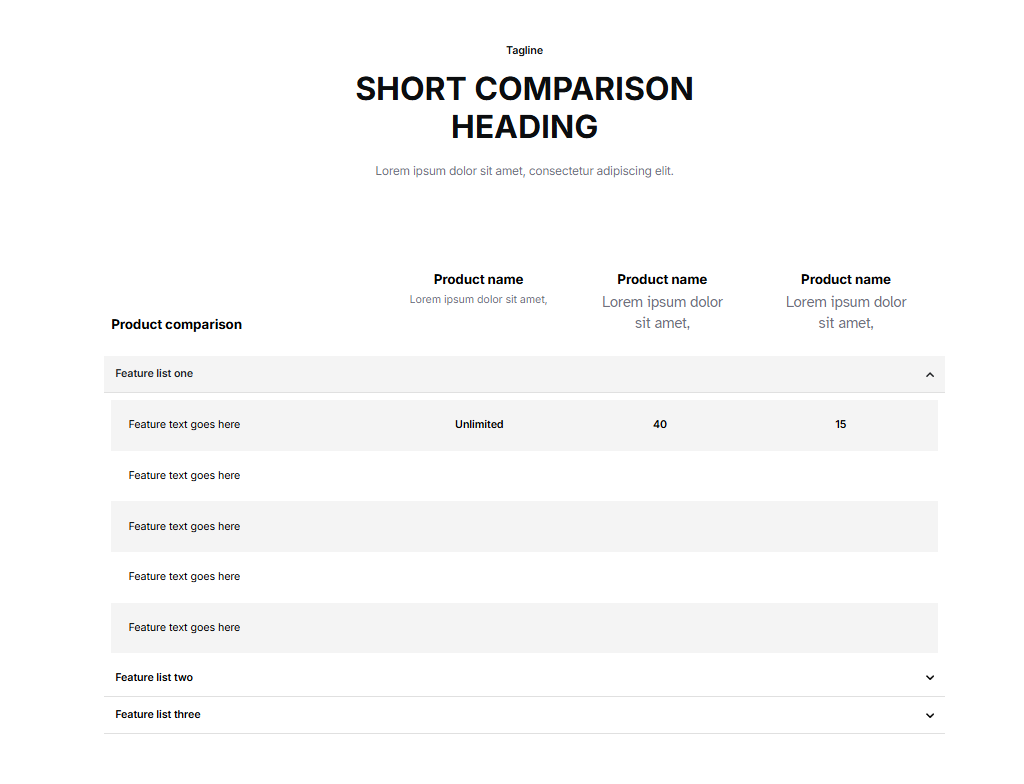Click the "Product comparison" column label
Screen dimensions: 1024x784
pyautogui.click(x=176, y=325)
